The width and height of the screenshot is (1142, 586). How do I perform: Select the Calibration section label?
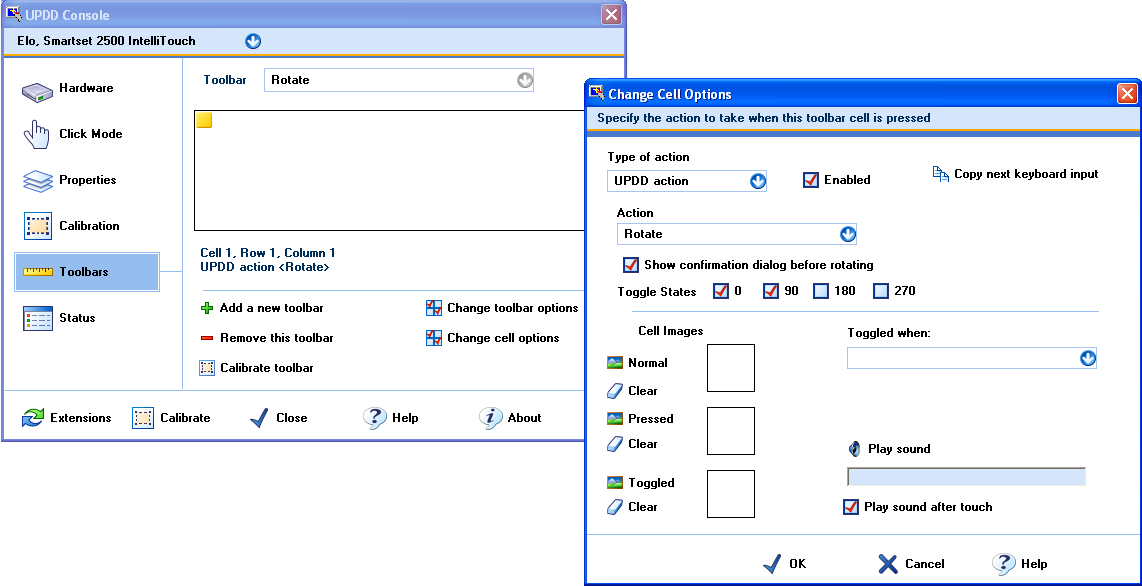pos(89,226)
